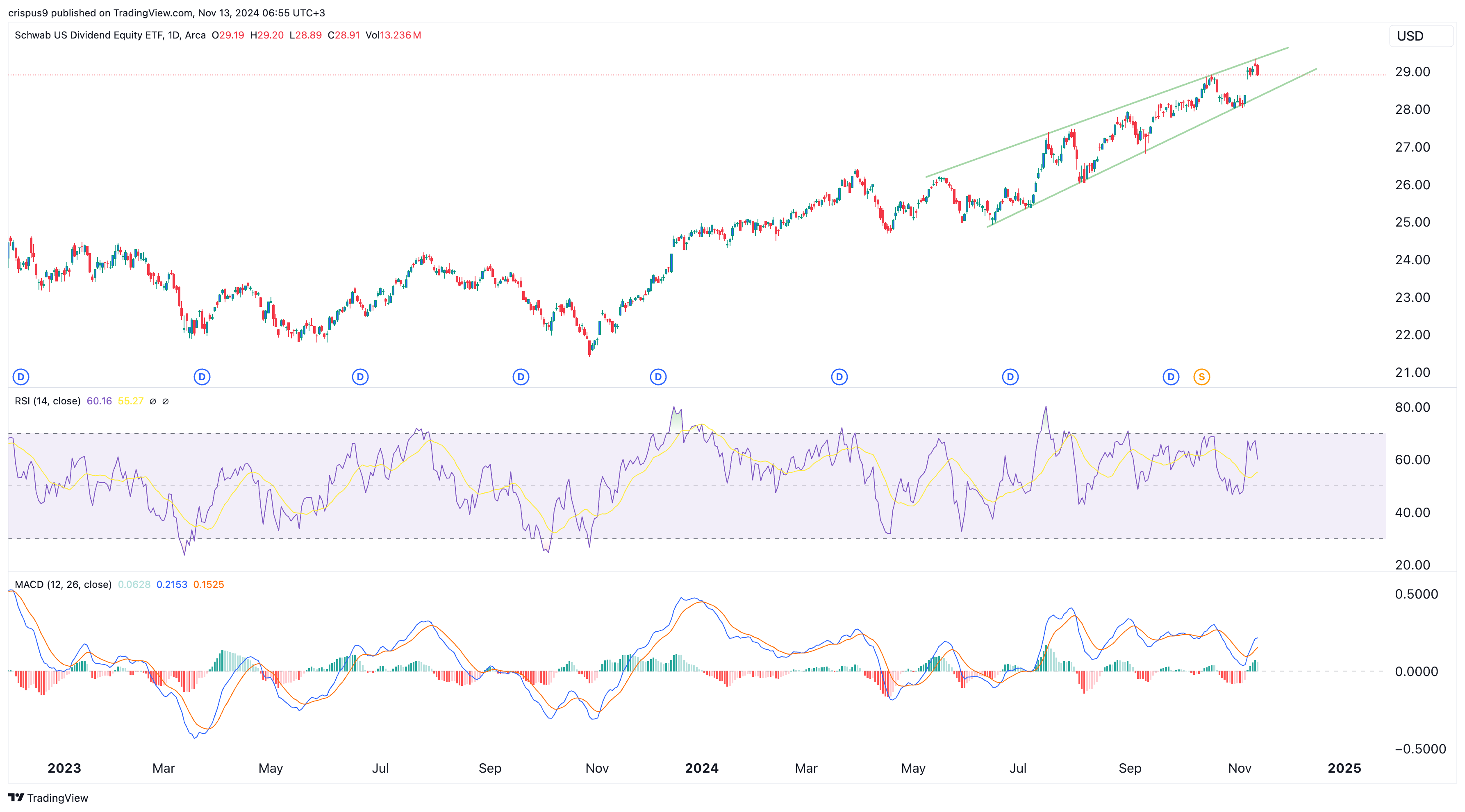Toggle visibility of the RSI (14, close) indicator
This screenshot has width=1465, height=812.
tap(48, 401)
